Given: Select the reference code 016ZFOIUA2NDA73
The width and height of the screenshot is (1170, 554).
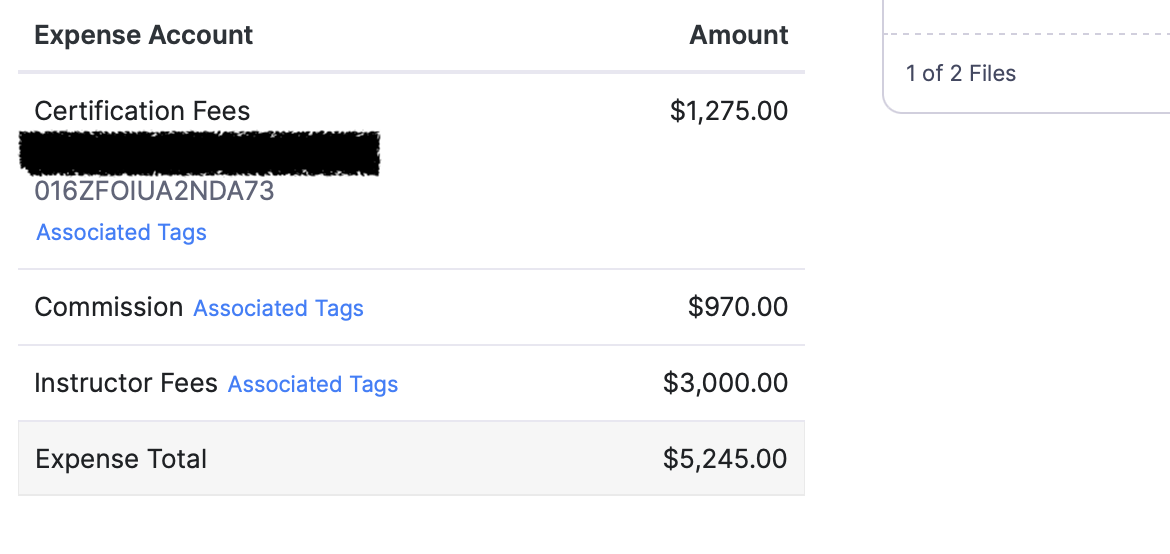Looking at the screenshot, I should click(154, 192).
